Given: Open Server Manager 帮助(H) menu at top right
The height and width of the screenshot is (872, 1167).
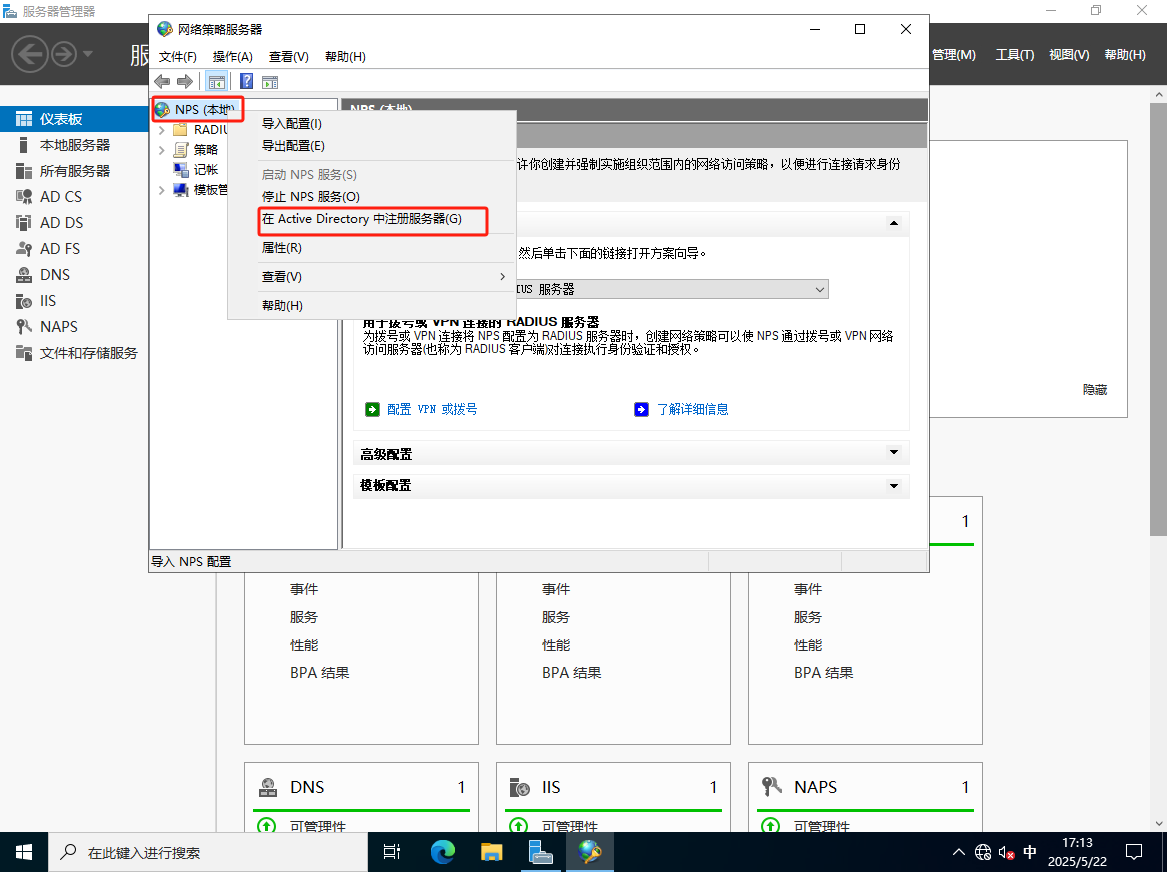Looking at the screenshot, I should point(1125,55).
